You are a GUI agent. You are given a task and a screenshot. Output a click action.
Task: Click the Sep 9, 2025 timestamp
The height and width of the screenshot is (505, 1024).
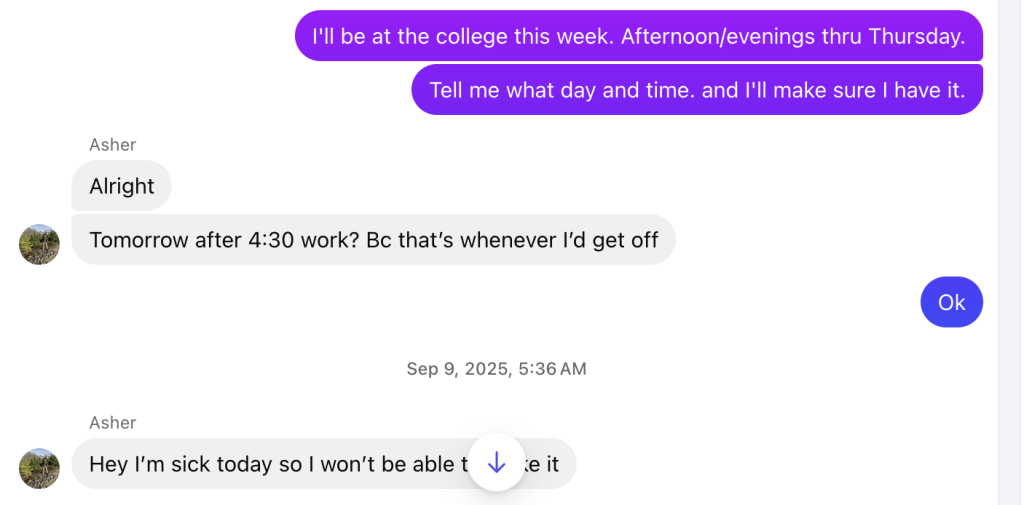coord(496,369)
